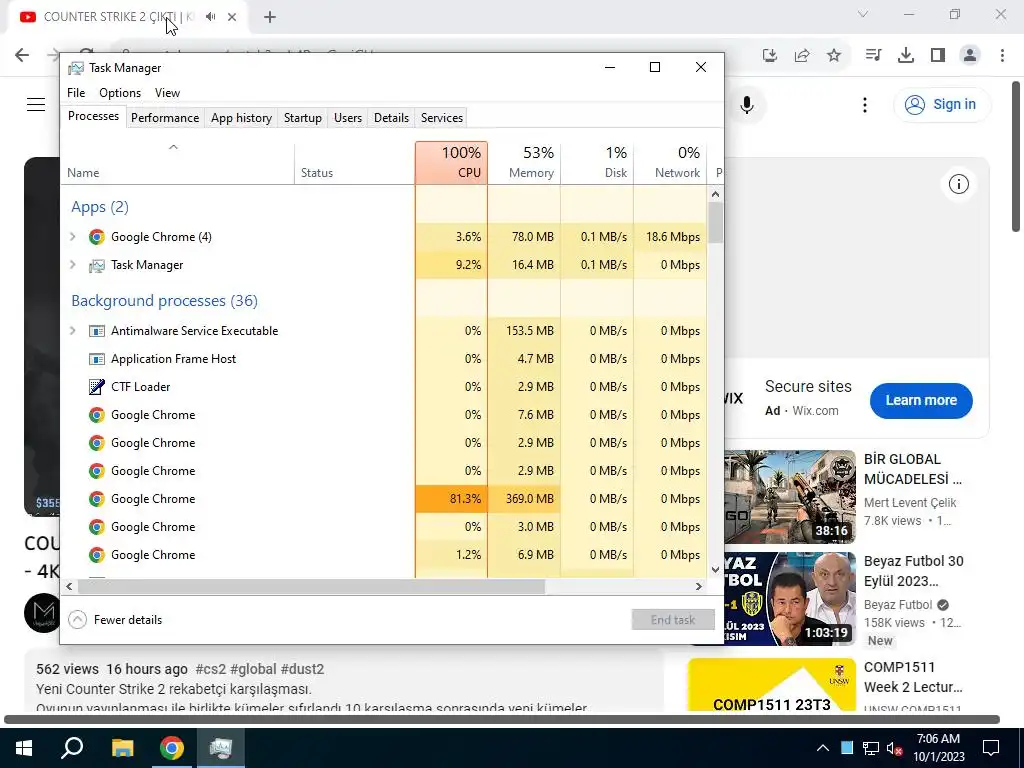Open Chrome profile avatar
Screen dimensions: 1024x768
tap(970, 56)
